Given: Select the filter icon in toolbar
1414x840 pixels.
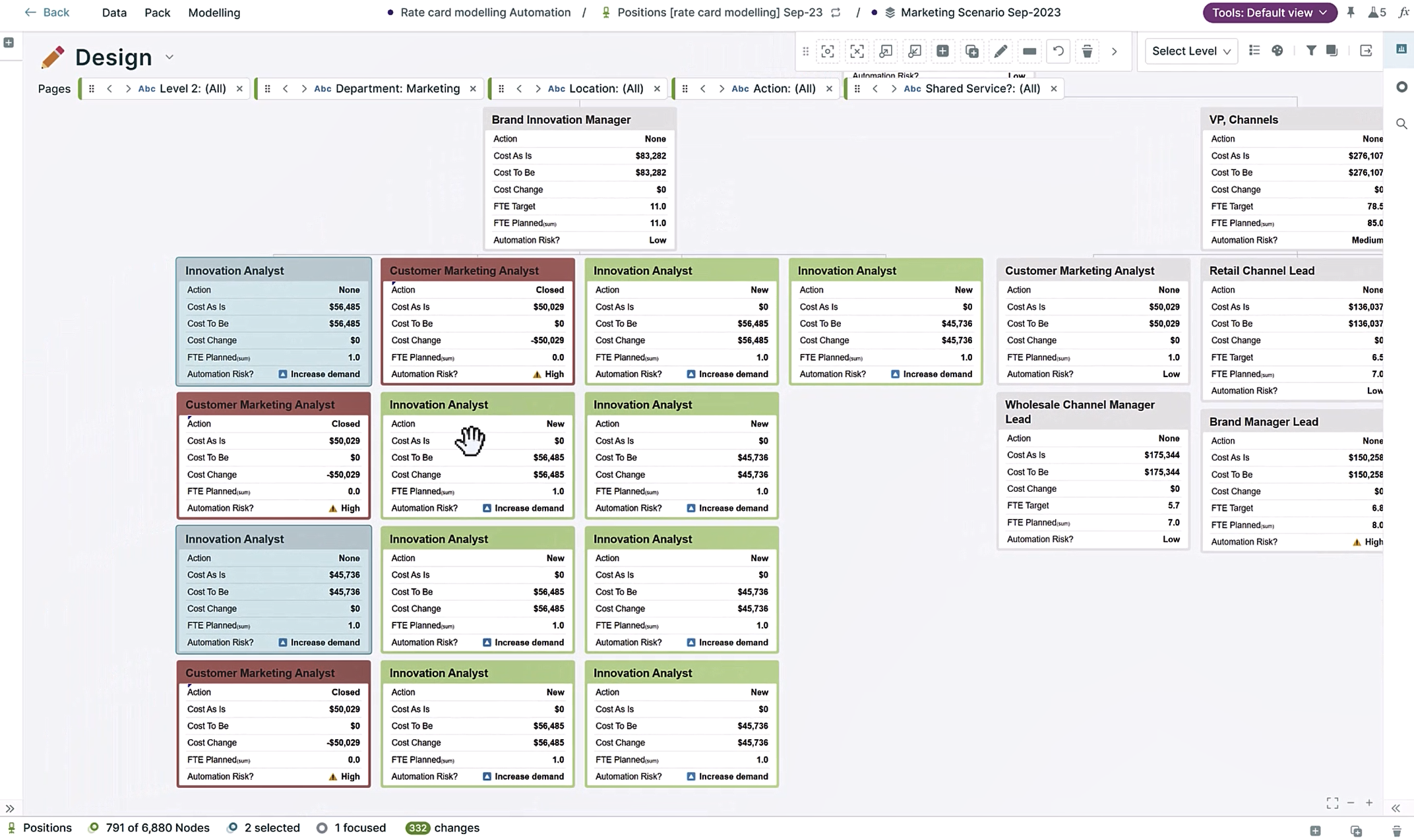Looking at the screenshot, I should tap(1311, 50).
